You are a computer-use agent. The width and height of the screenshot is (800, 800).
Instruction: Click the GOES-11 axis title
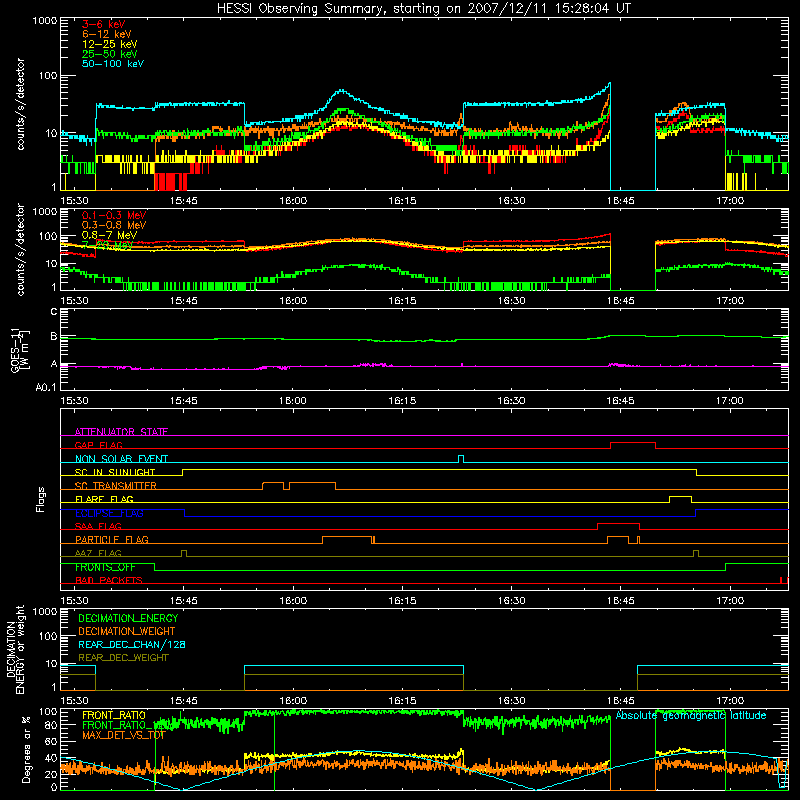(x=20, y=351)
